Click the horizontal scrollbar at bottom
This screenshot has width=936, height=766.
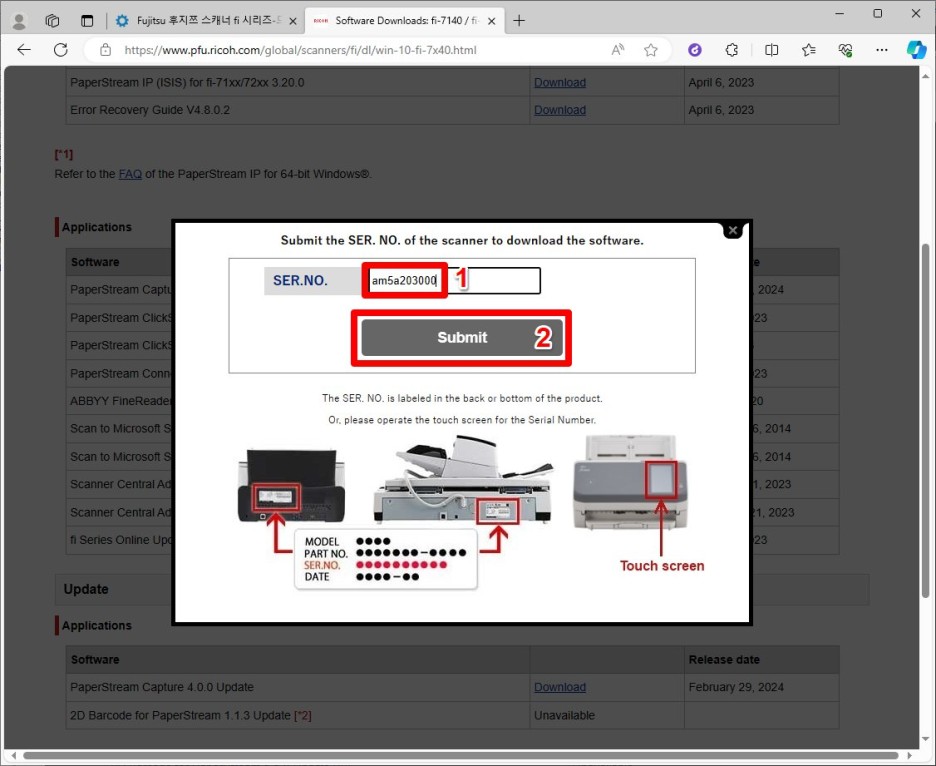pyautogui.click(x=460, y=755)
